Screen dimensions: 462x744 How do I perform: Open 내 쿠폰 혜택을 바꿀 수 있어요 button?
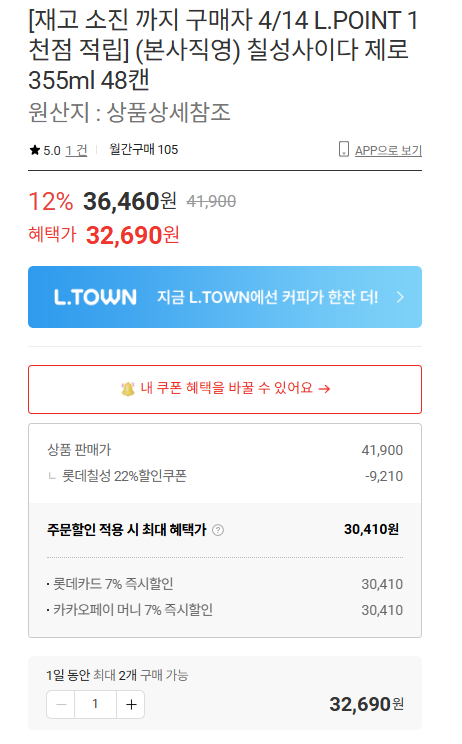coord(225,389)
